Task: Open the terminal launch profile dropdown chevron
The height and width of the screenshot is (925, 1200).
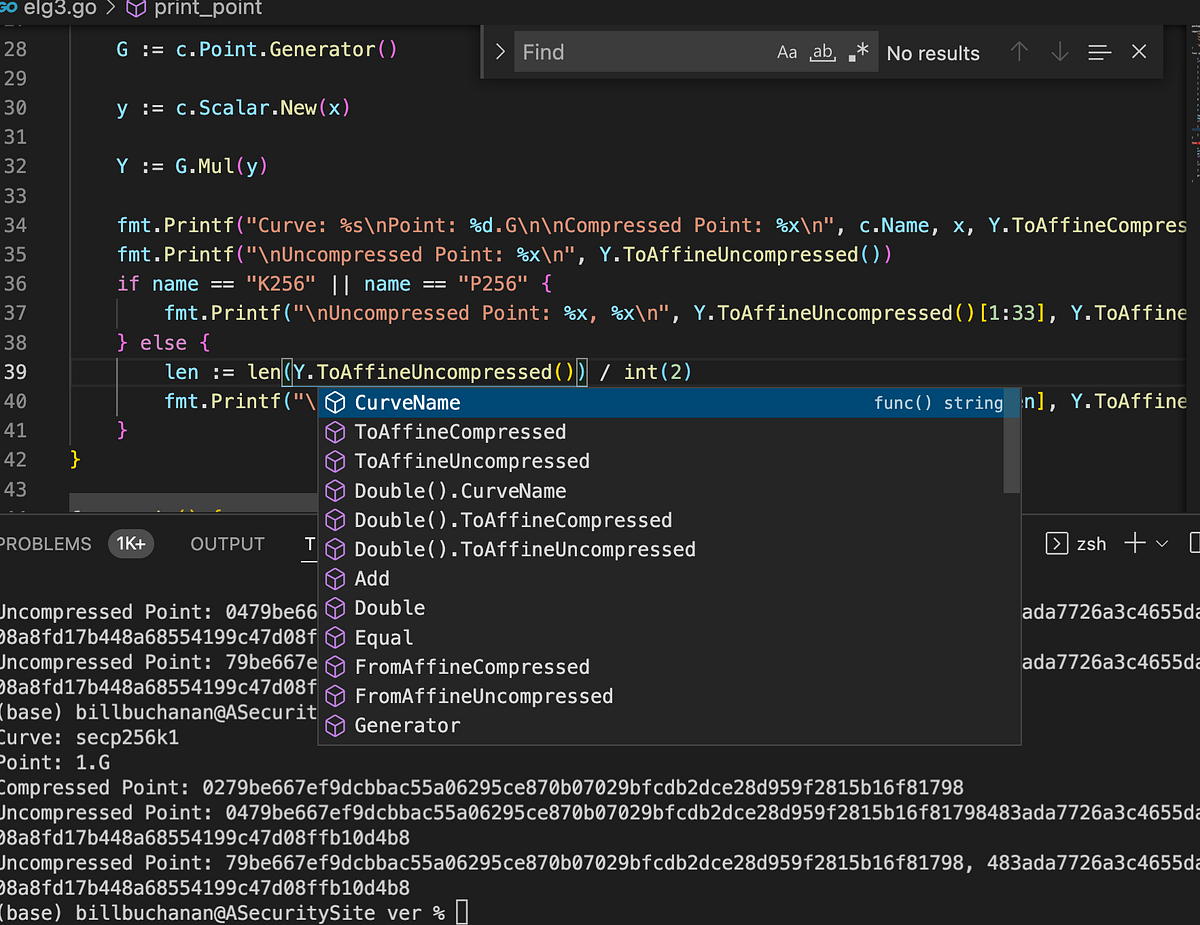Action: click(x=1162, y=544)
